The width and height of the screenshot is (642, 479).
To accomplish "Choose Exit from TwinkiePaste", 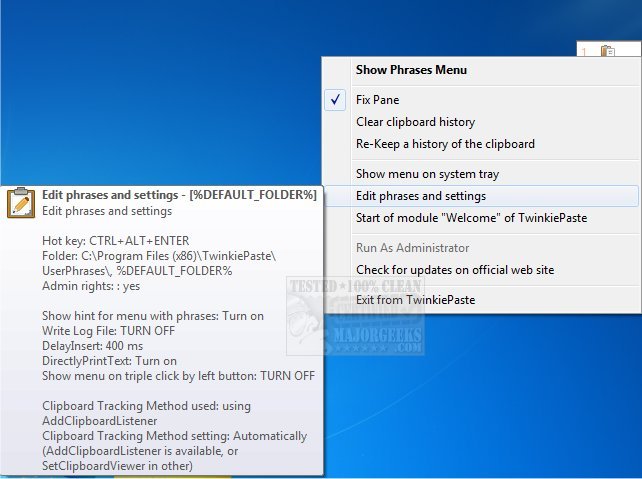I will point(415,300).
